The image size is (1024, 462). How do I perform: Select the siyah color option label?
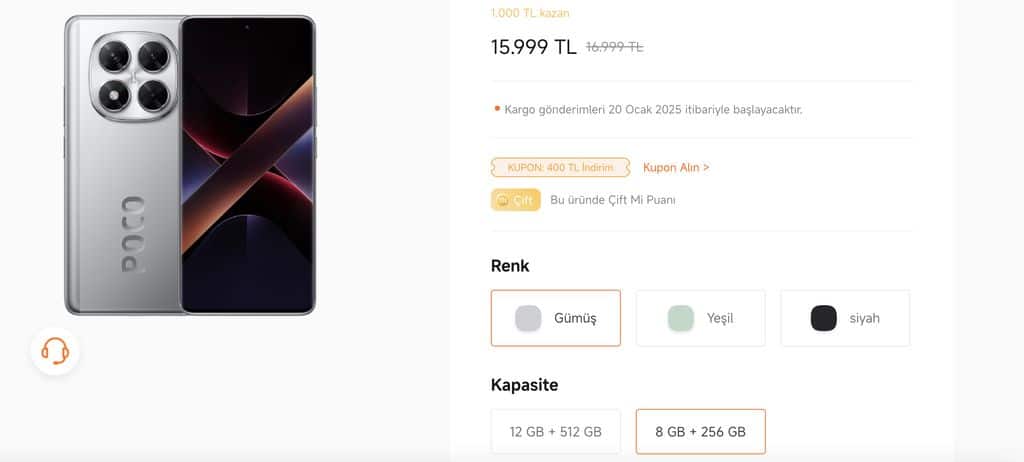(864, 318)
